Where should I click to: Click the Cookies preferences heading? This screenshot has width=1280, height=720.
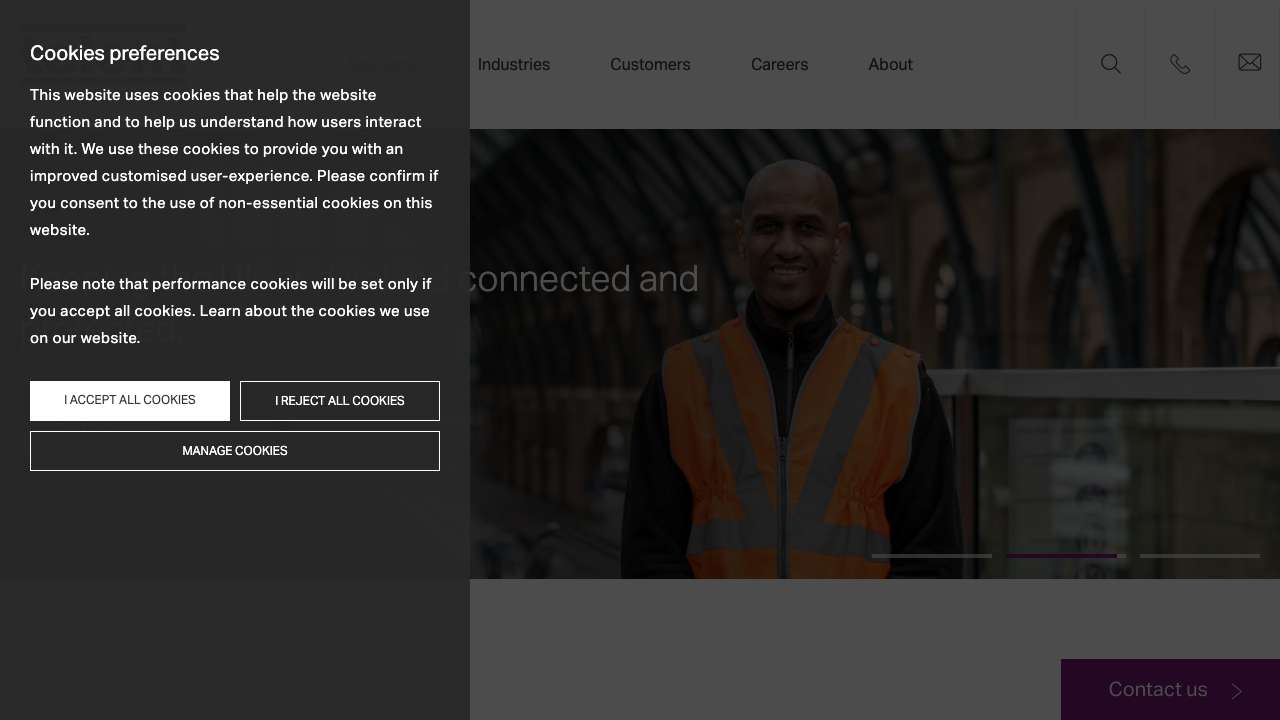click(x=125, y=54)
